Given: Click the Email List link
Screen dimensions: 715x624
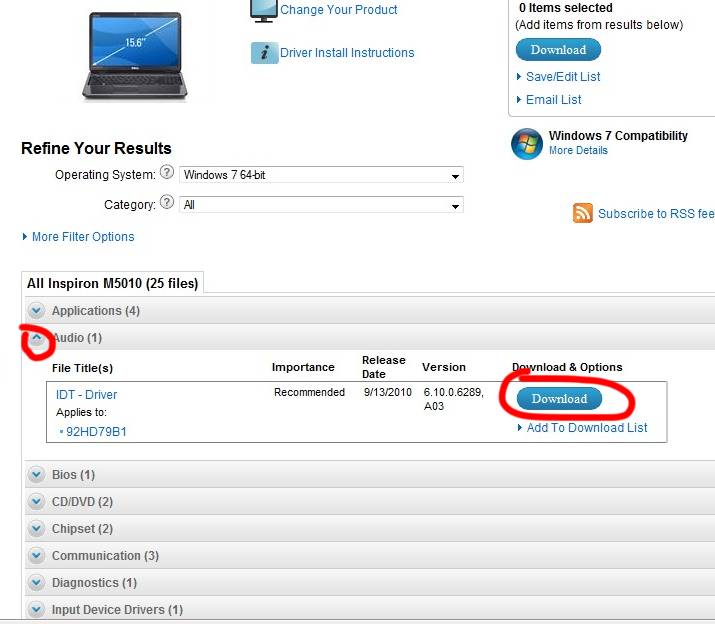Looking at the screenshot, I should tap(554, 99).
